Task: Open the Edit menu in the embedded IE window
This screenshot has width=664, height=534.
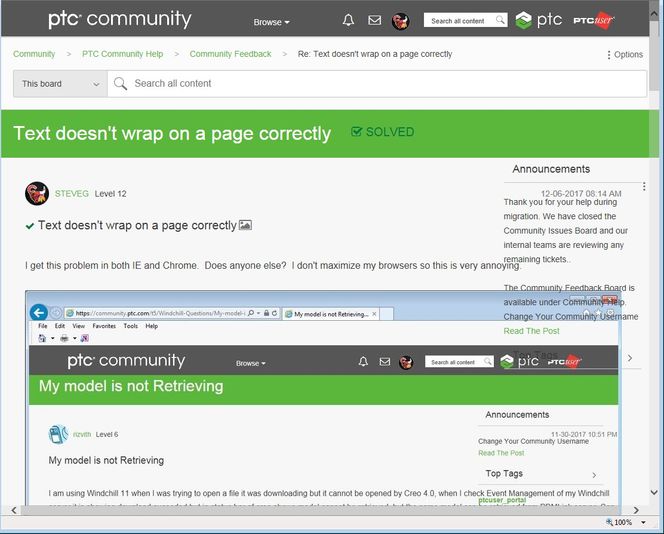Action: pyautogui.click(x=60, y=326)
